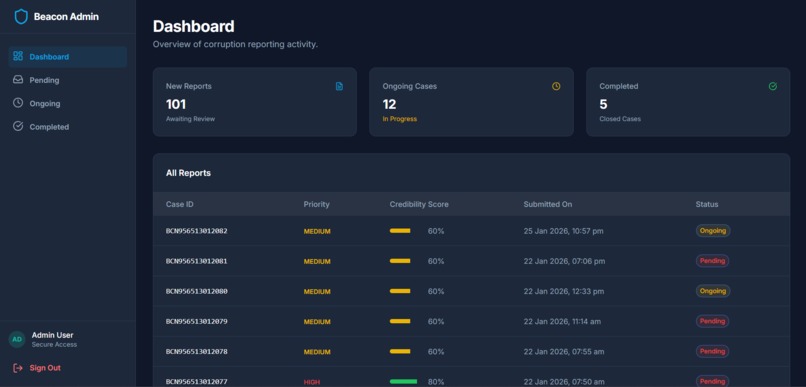This screenshot has width=806, height=387.
Task: Click the Dashboard grid icon in sidebar
Action: tap(18, 56)
